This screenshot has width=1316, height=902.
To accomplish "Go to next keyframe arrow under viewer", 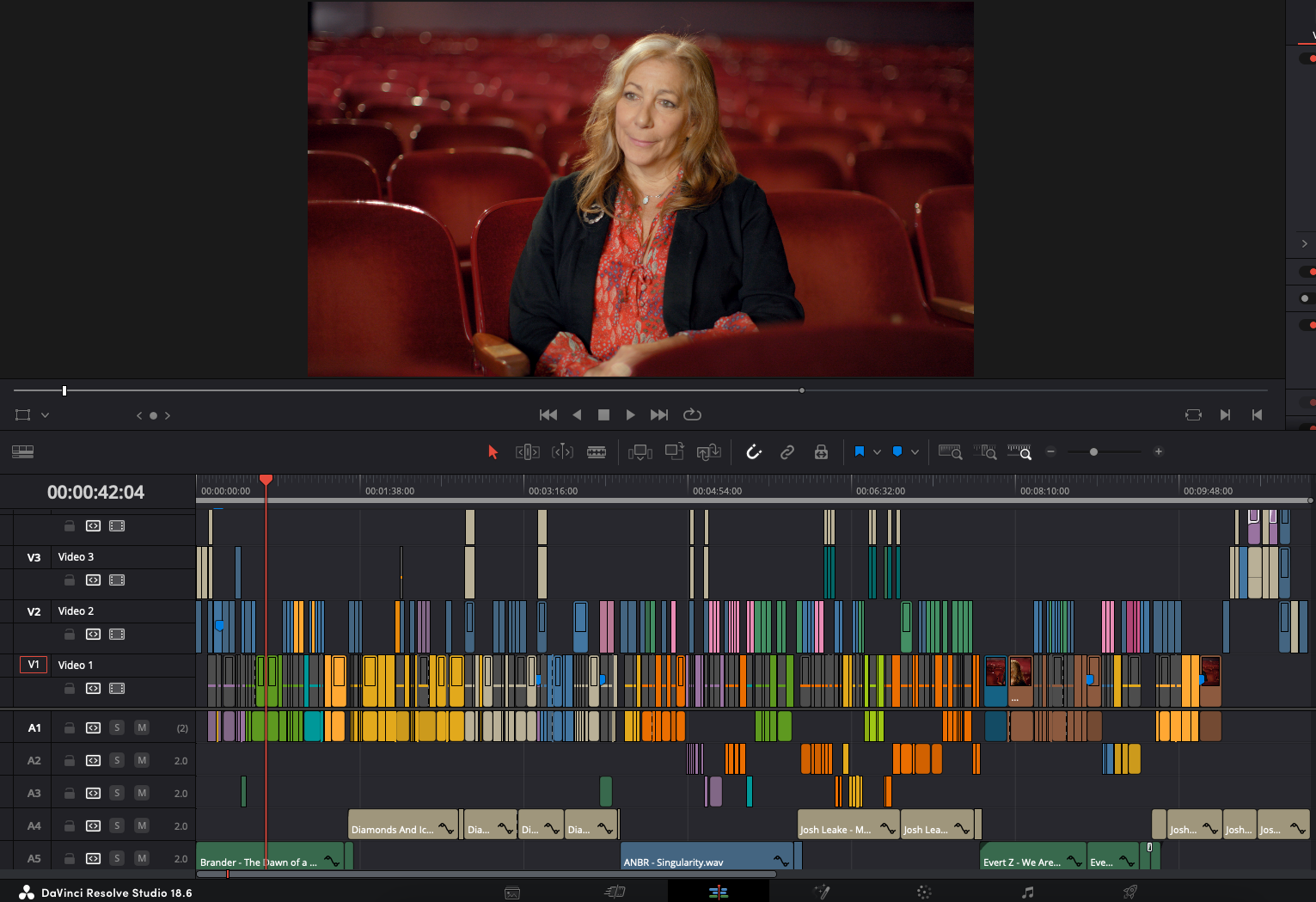I will tap(168, 415).
